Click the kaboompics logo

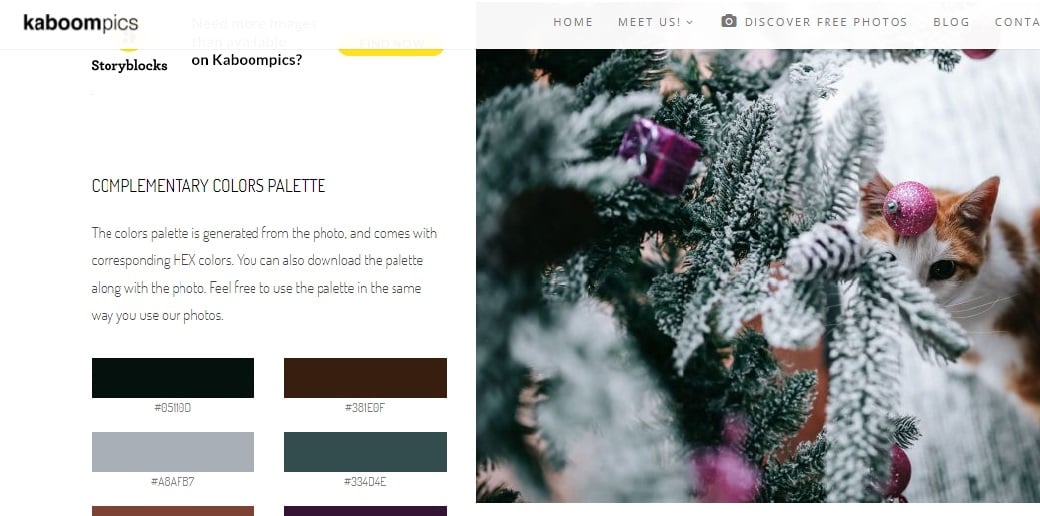[x=80, y=23]
